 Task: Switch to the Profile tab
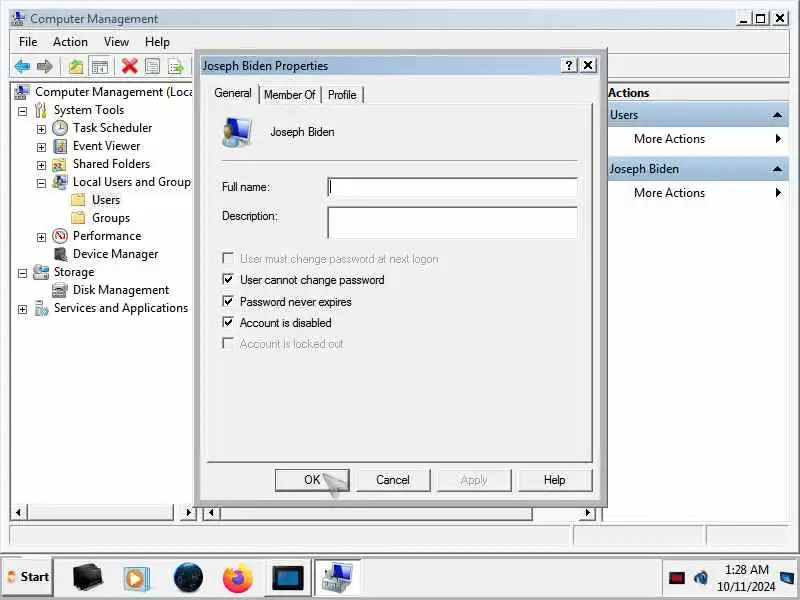(342, 95)
